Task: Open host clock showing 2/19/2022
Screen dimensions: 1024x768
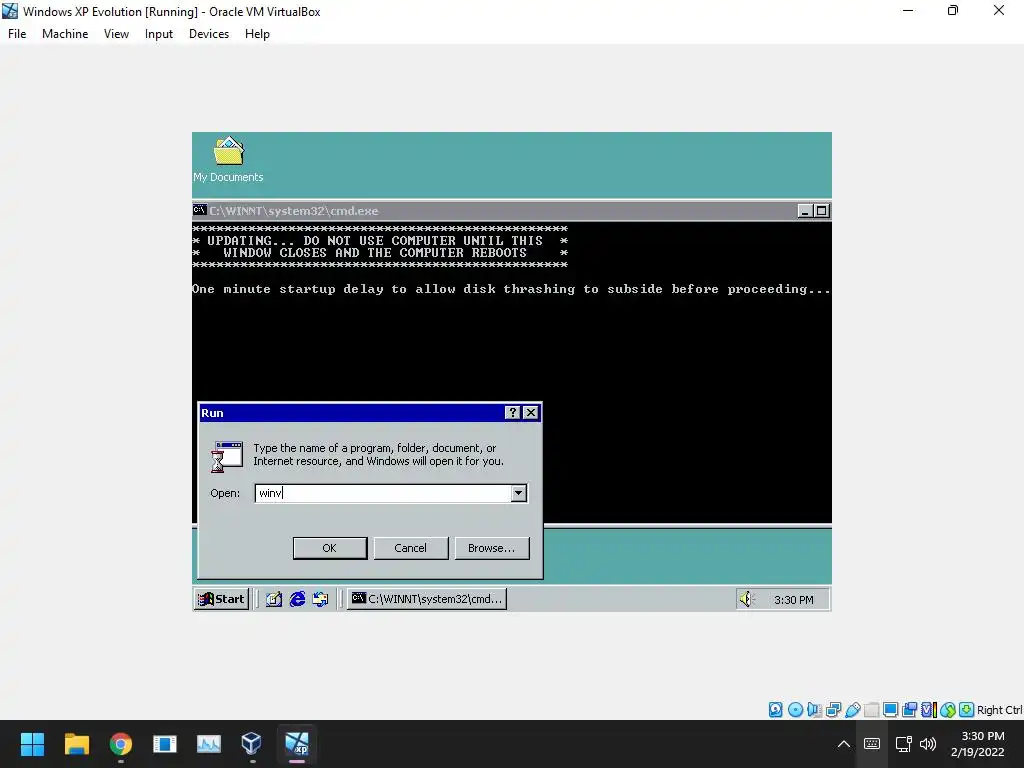Action: (x=978, y=744)
